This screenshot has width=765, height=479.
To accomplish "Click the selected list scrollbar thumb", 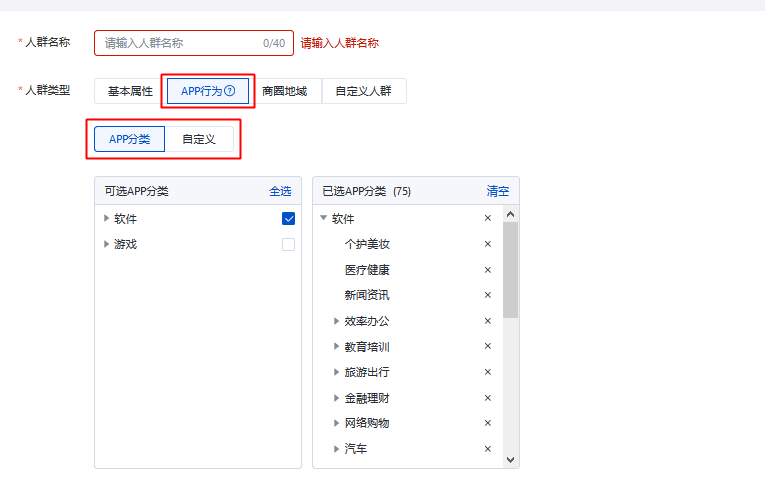I will point(510,270).
